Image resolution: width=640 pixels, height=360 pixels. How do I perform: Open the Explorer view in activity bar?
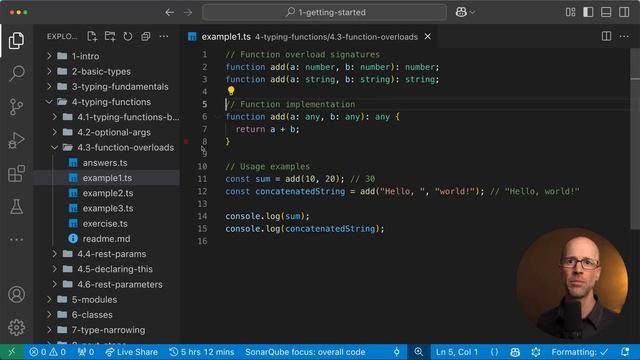pyautogui.click(x=16, y=40)
